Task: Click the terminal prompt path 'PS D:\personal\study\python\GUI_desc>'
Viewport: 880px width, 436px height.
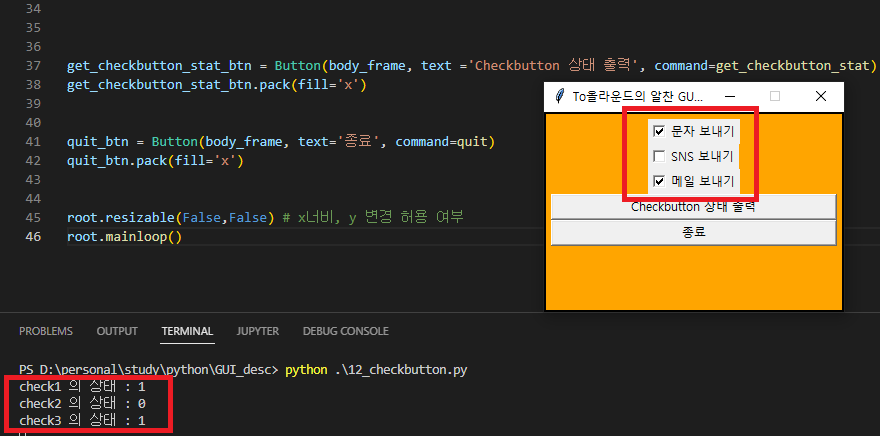Action: pyautogui.click(x=149, y=370)
